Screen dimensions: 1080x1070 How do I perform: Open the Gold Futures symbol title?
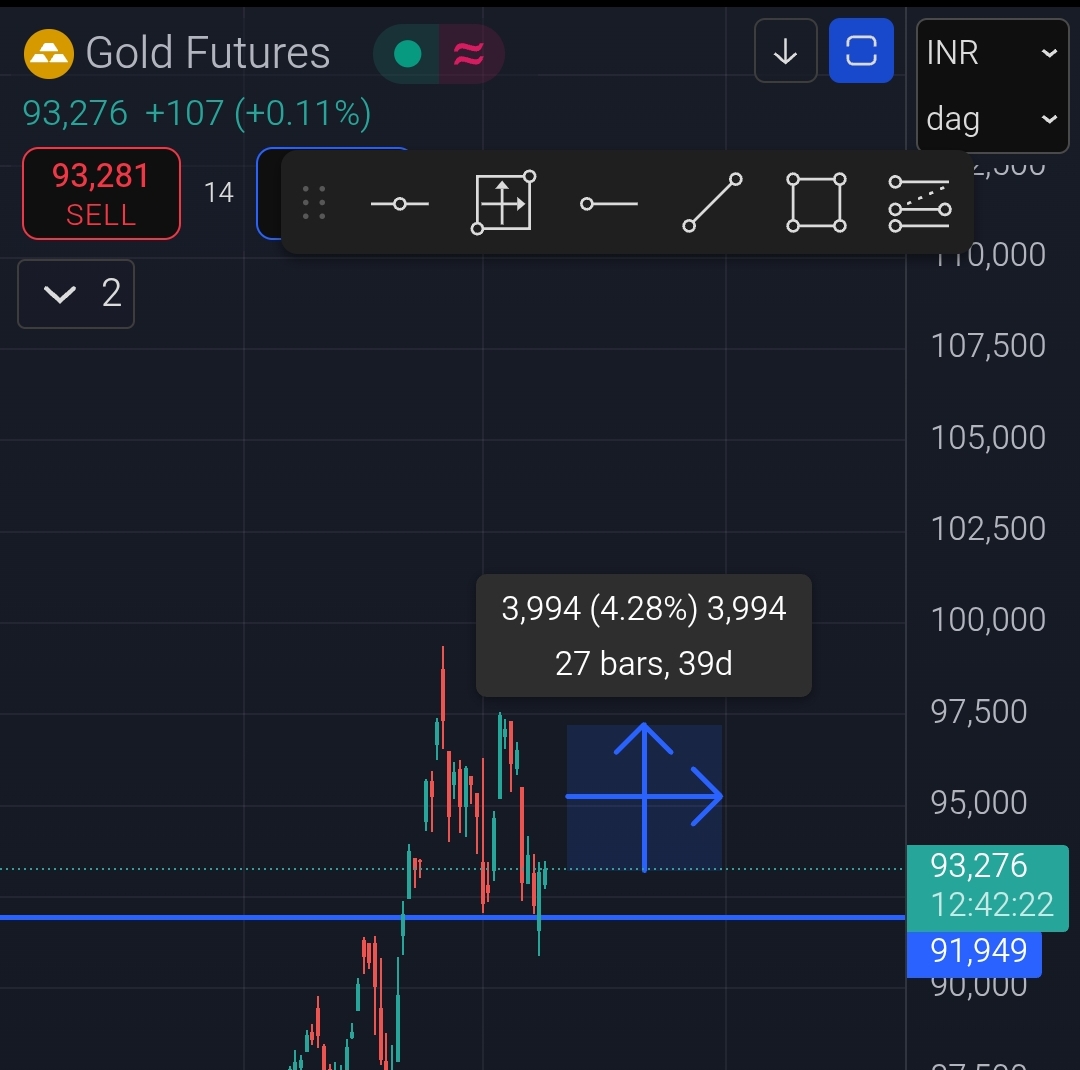point(208,54)
